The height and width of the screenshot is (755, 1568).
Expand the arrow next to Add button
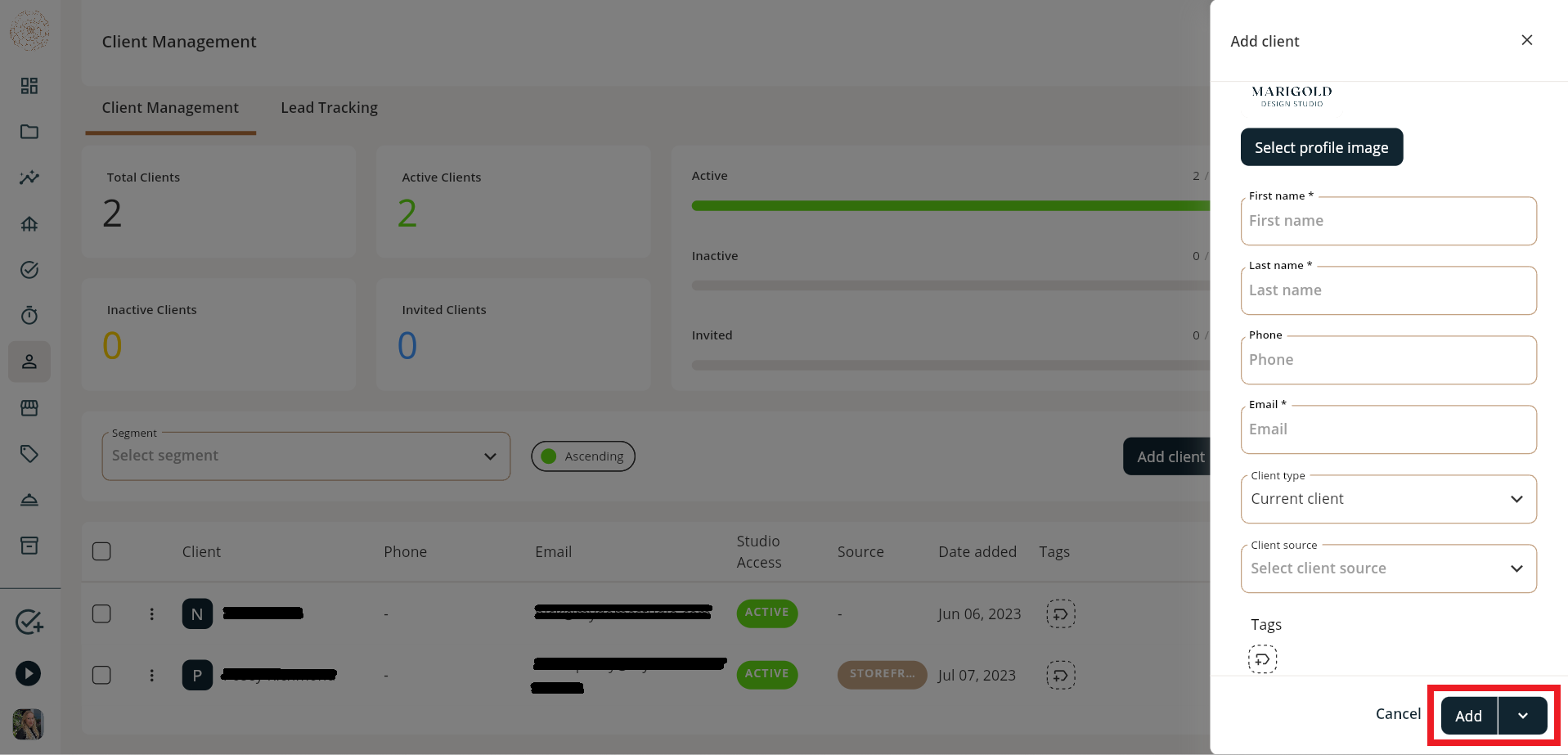pos(1523,716)
